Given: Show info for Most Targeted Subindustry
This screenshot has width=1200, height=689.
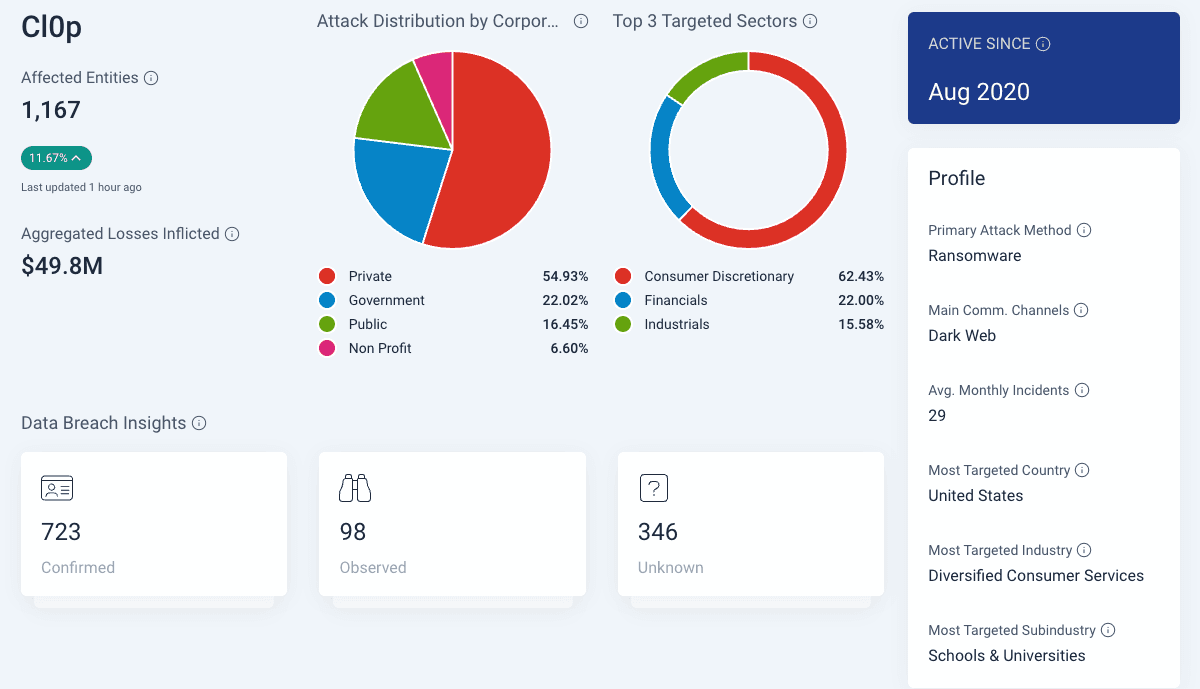Looking at the screenshot, I should [x=1108, y=630].
